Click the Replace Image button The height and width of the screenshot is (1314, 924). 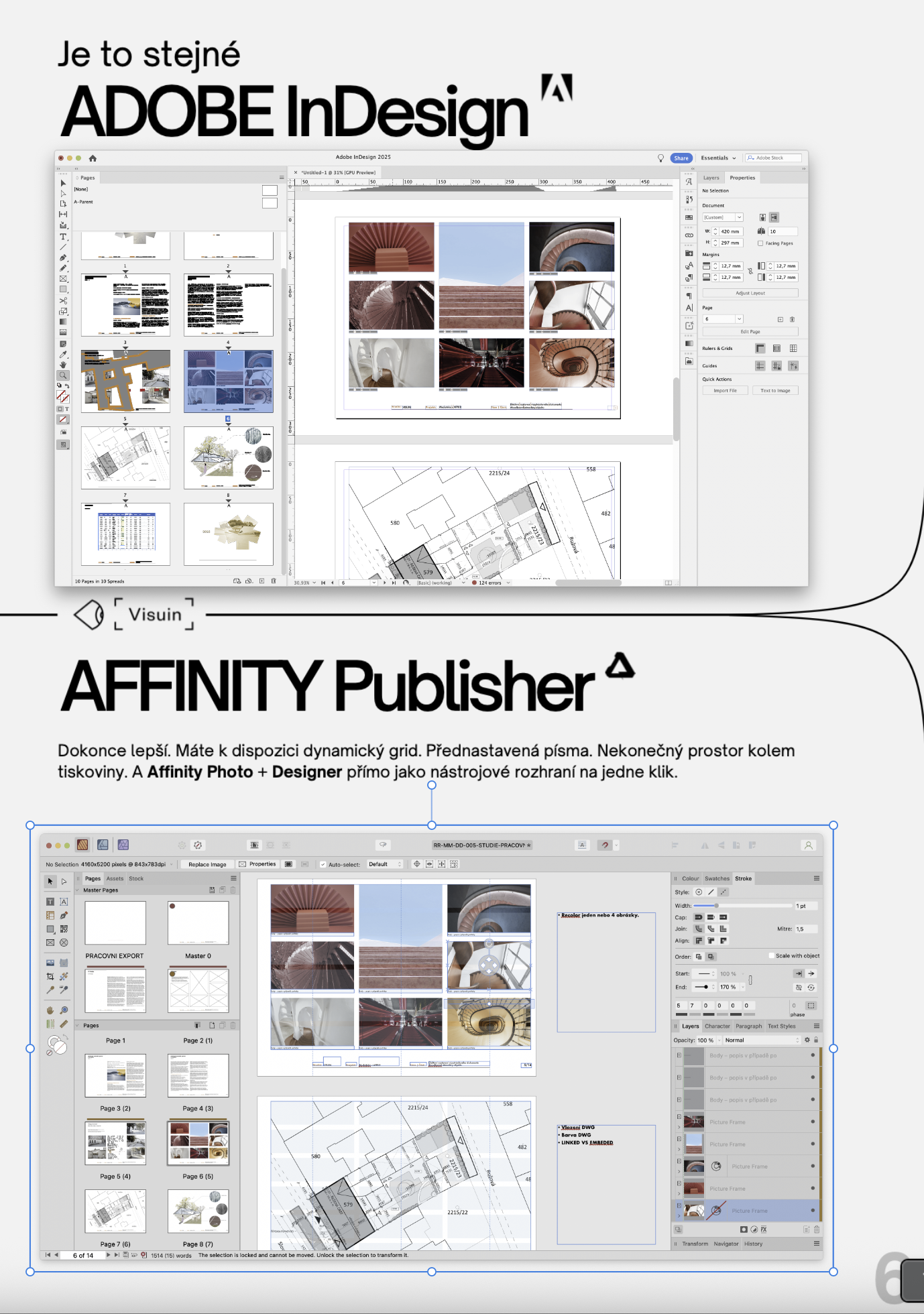207,864
